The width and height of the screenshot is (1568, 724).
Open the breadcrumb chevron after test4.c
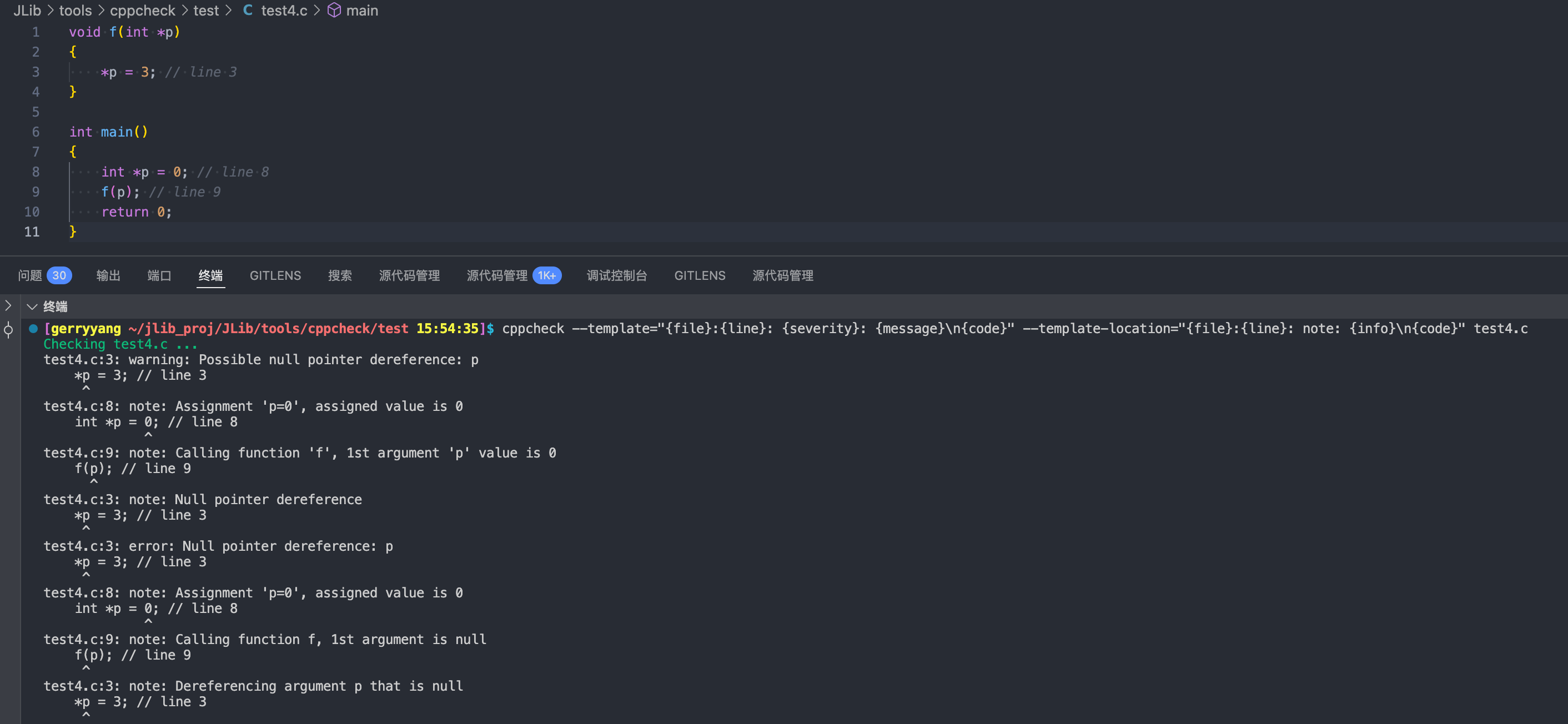[316, 11]
